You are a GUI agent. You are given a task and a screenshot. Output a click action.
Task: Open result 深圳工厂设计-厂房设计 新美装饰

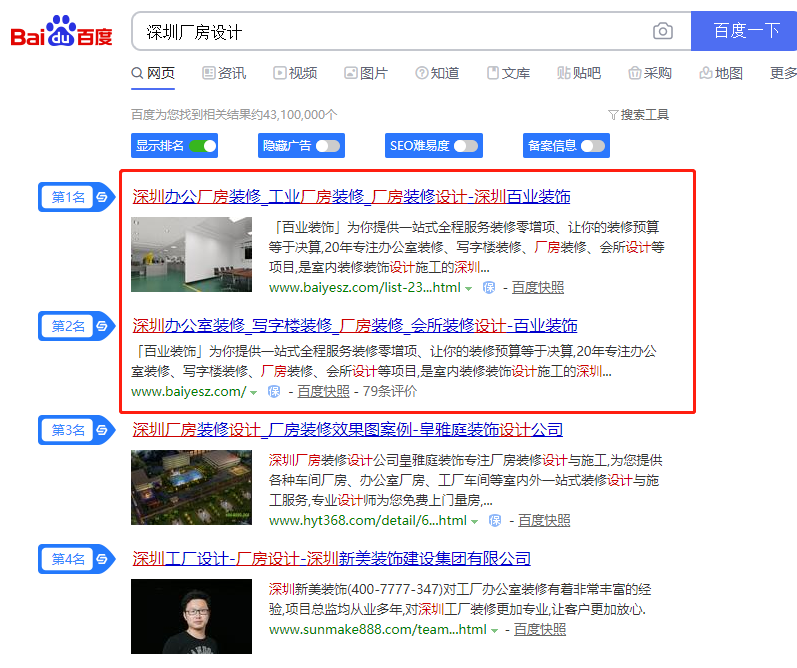pyautogui.click(x=331, y=559)
